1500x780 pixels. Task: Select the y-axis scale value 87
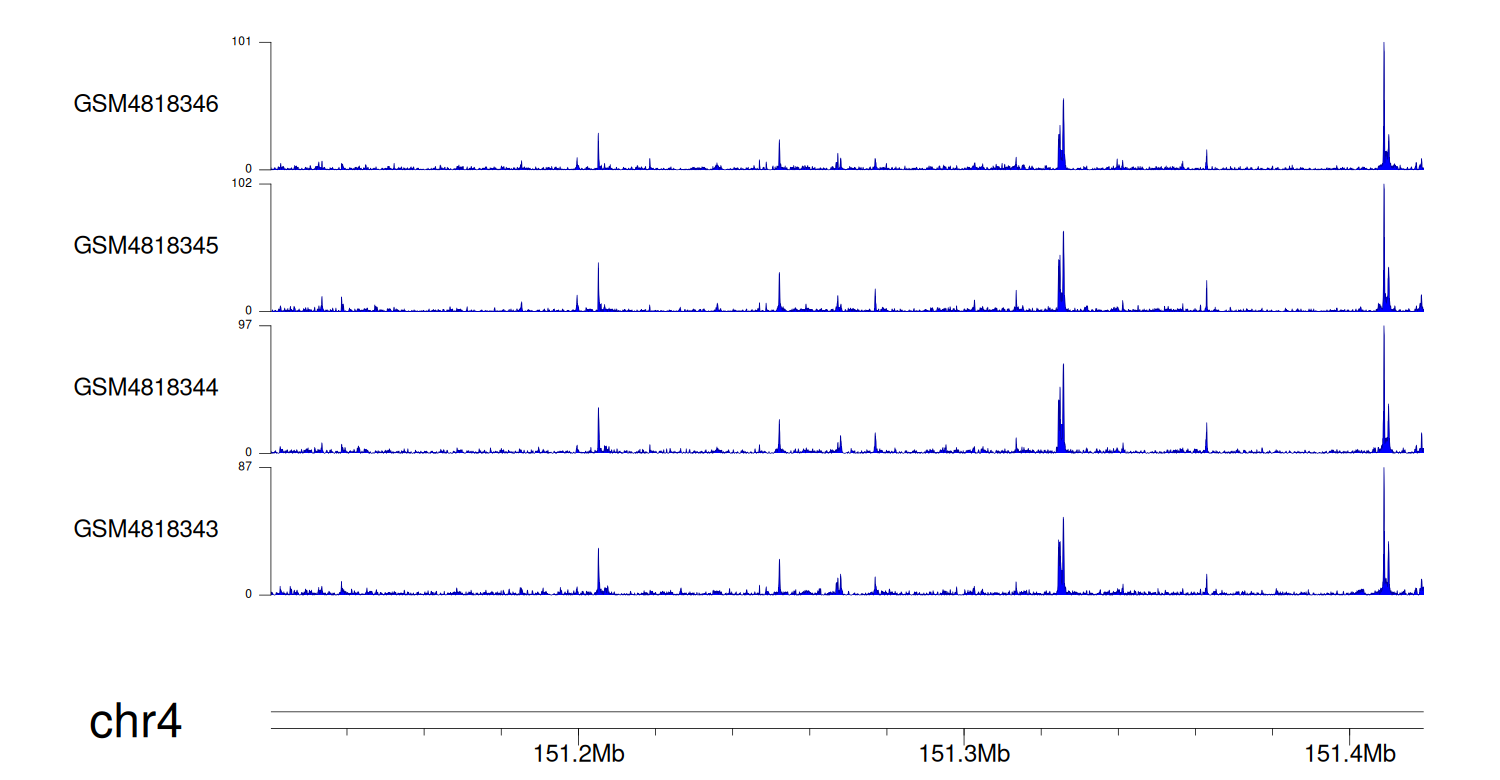244,467
